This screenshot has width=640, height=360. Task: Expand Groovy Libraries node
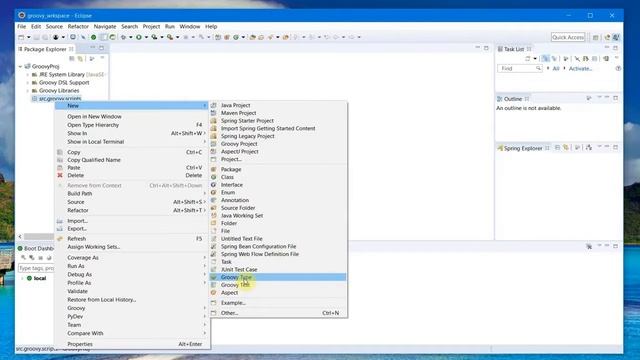tap(28, 91)
